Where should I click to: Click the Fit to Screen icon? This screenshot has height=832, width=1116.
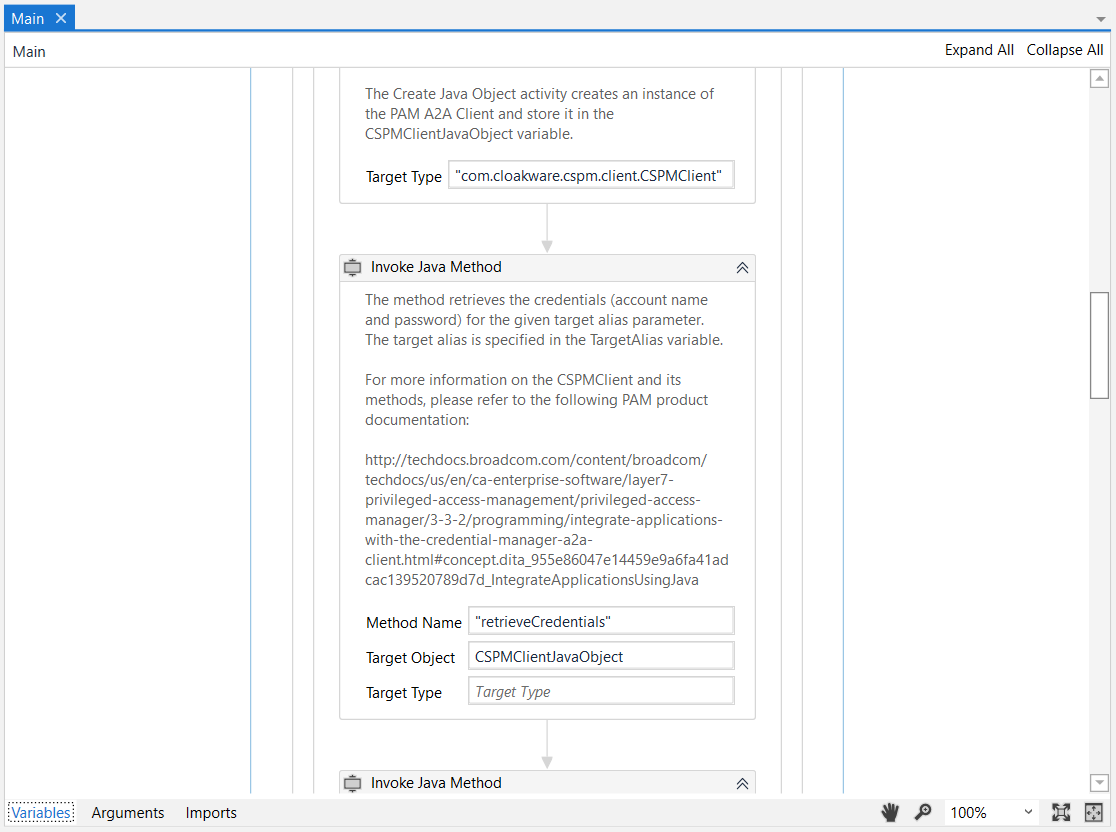1062,812
